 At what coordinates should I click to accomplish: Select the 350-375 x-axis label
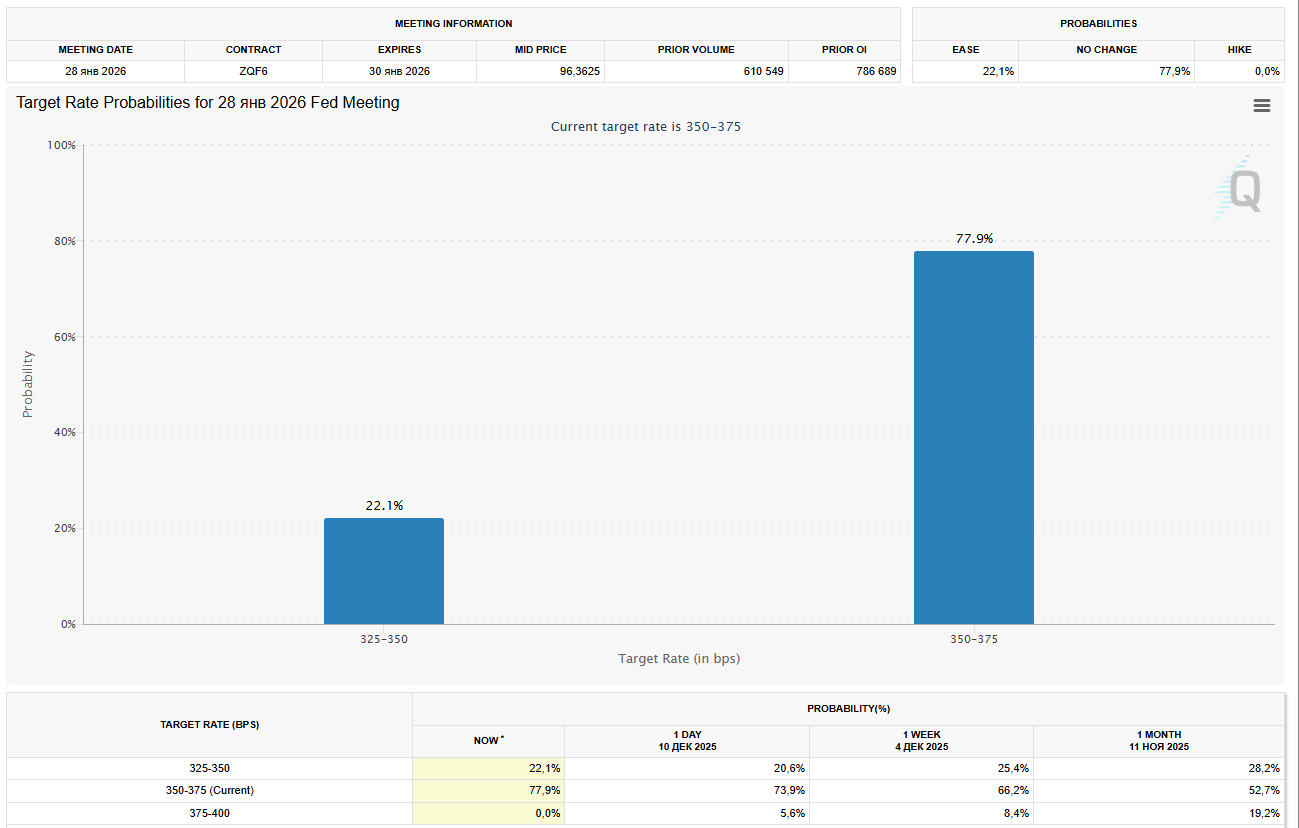(x=973, y=639)
